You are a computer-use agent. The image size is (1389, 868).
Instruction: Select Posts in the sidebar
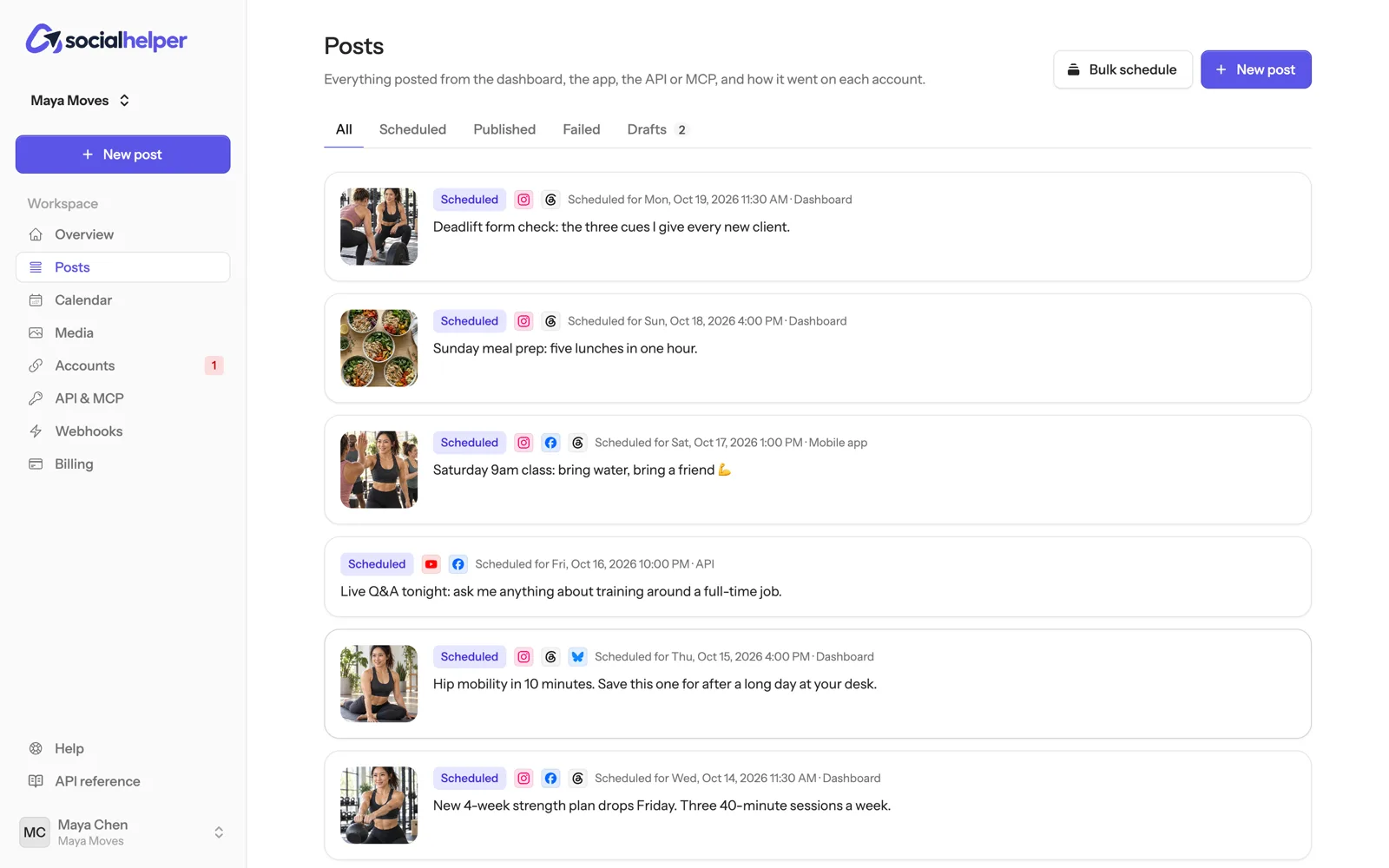click(x=122, y=267)
